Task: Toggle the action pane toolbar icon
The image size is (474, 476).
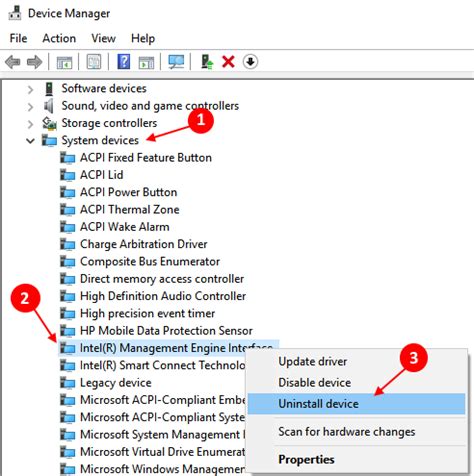Action: [146, 62]
